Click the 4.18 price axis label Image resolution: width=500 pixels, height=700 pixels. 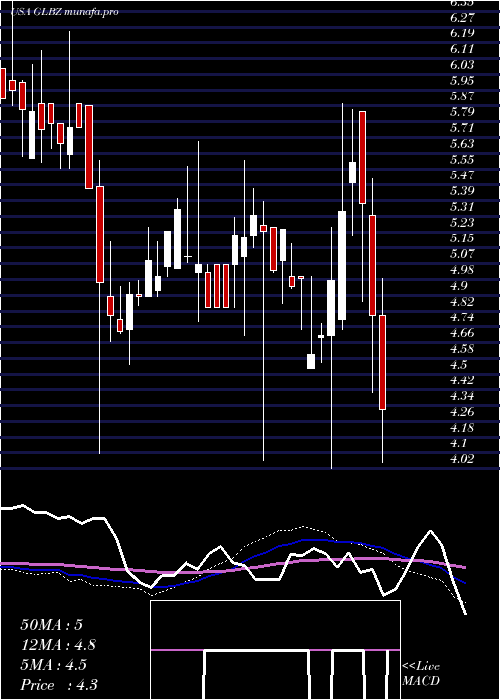point(462,428)
